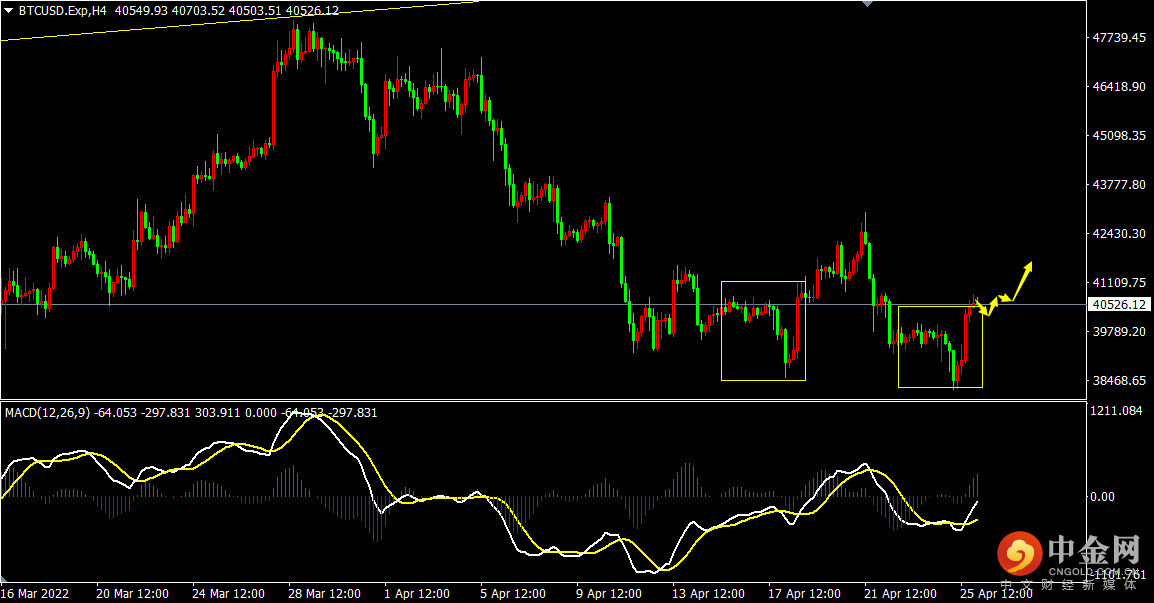Click the 41109.75 price axis label
Viewport: 1154px width, 603px height.
(x=1119, y=283)
